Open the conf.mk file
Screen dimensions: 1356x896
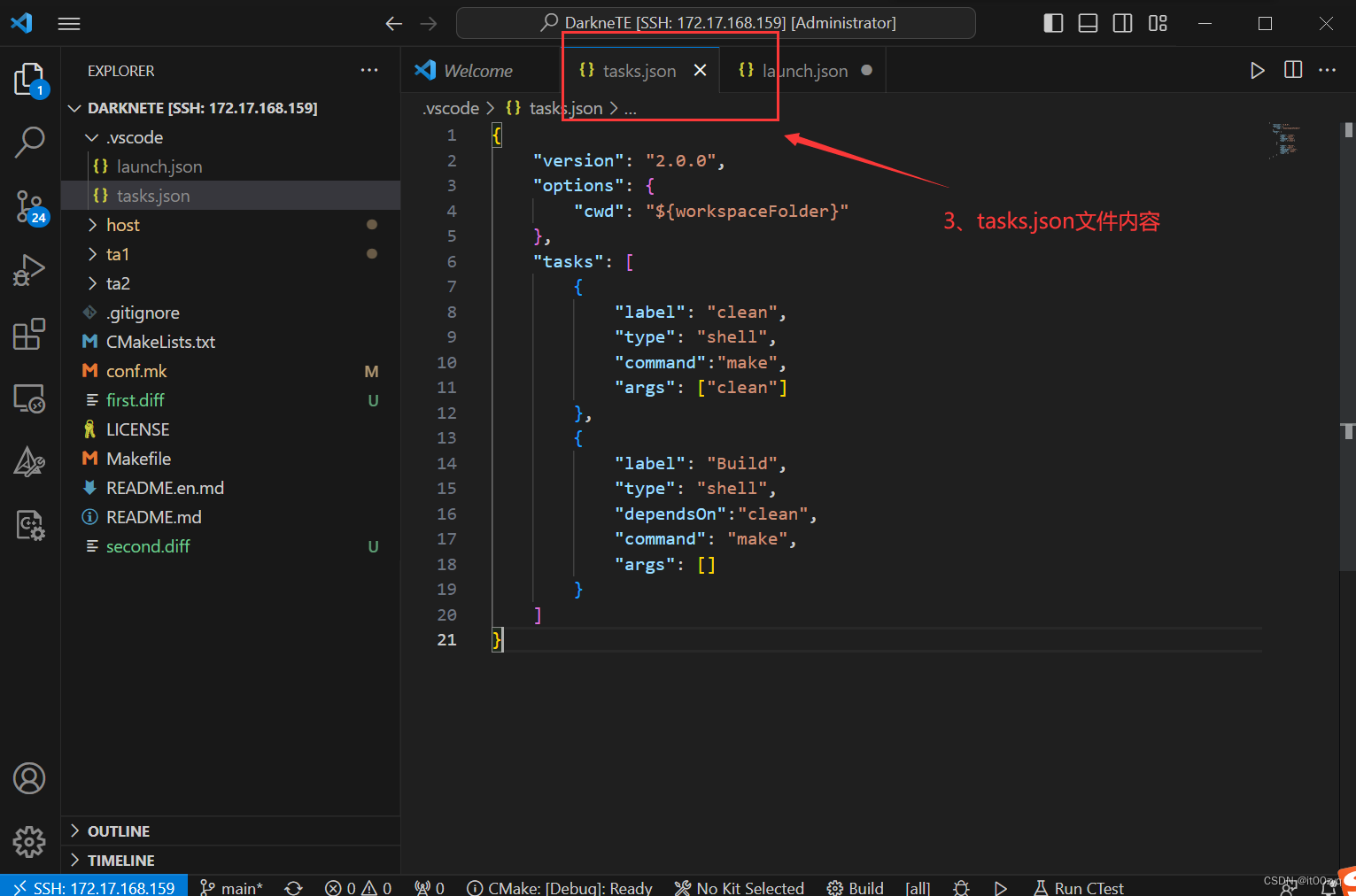[x=230, y=371]
